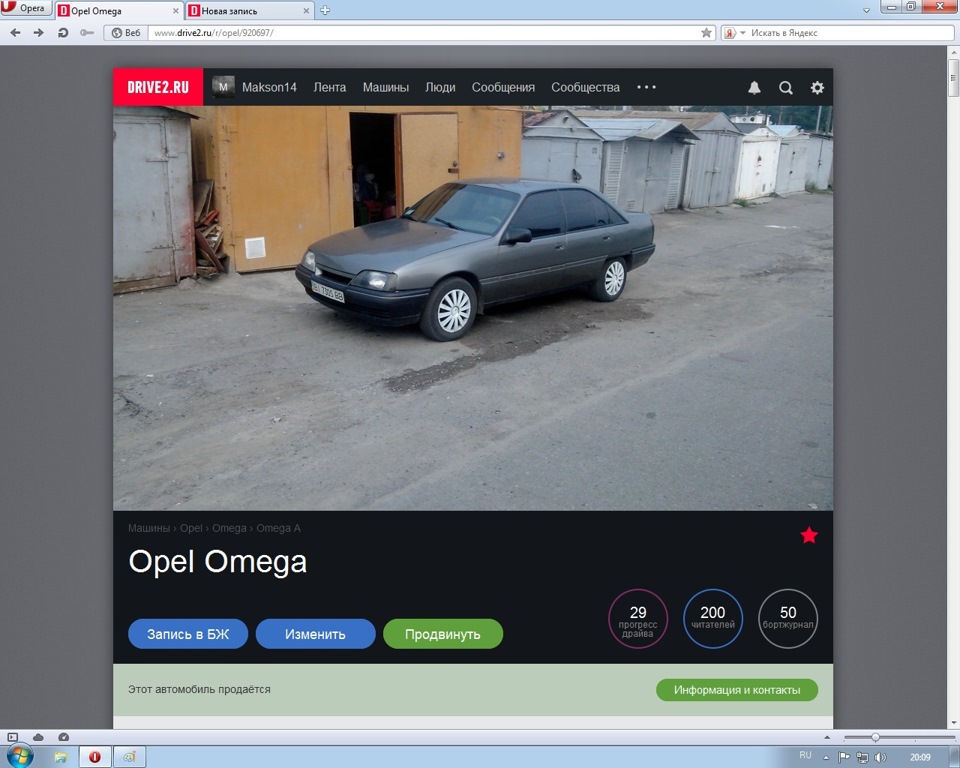The width and height of the screenshot is (960, 768).
Task: Click the green Продвинуть button
Action: pyautogui.click(x=443, y=634)
